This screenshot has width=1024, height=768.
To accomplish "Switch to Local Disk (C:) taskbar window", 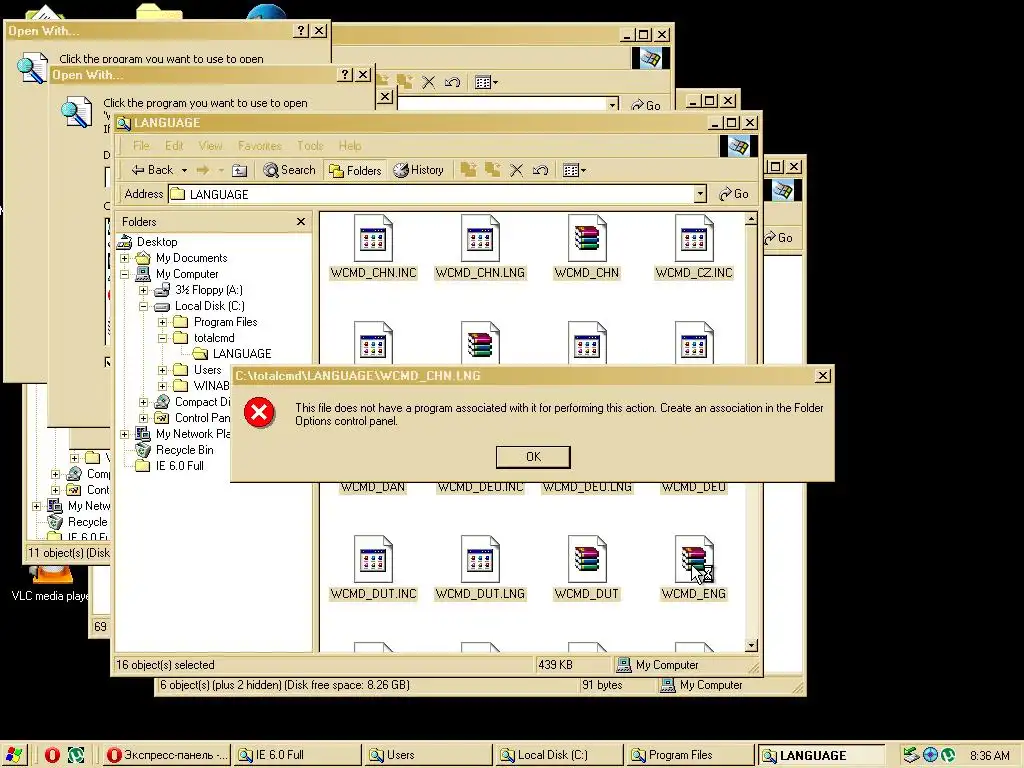I will (558, 755).
